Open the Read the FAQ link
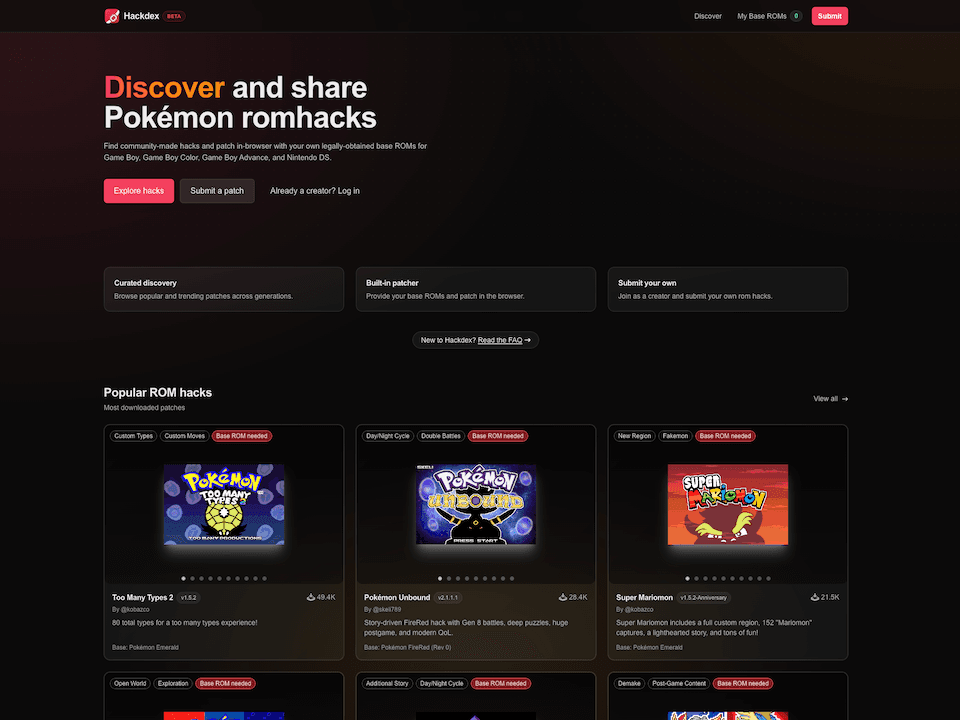The width and height of the screenshot is (960, 720). [x=500, y=340]
